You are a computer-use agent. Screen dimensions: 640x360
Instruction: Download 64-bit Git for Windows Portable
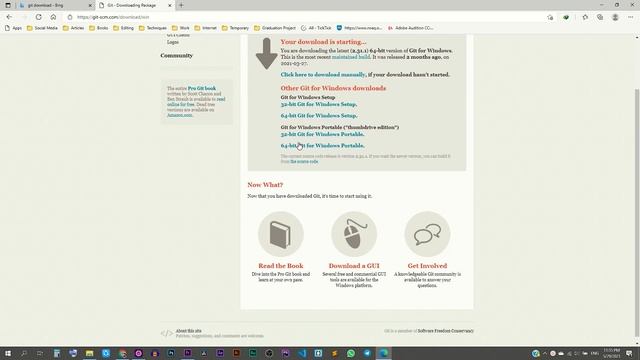[x=322, y=146]
